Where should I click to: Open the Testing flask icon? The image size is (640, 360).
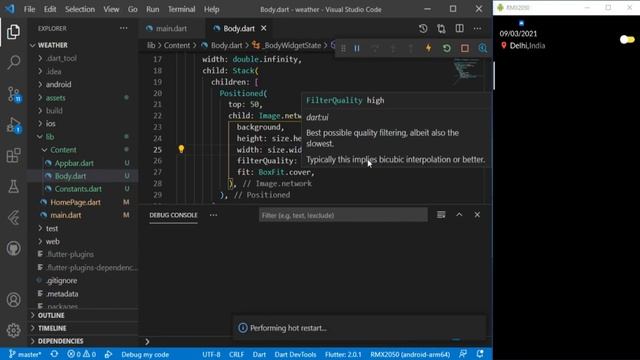coord(13,187)
